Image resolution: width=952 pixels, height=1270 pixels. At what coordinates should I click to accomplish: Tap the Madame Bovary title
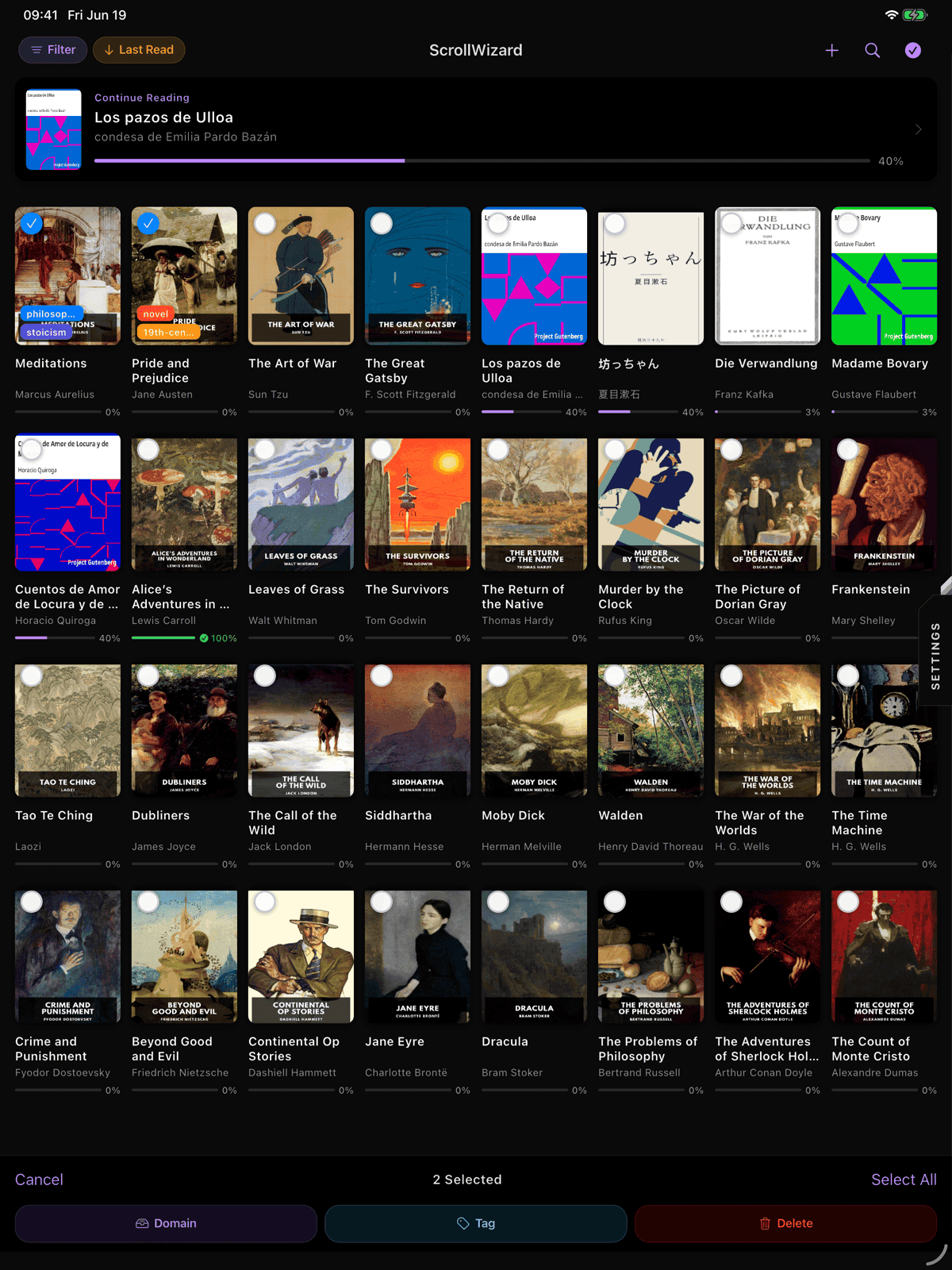tap(880, 364)
